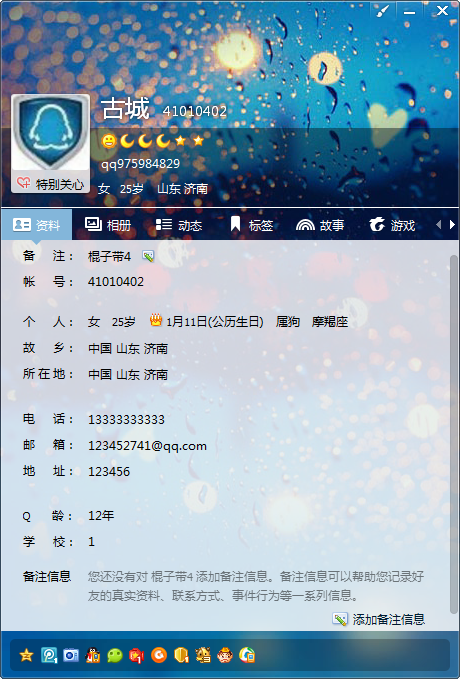Open the skin brush icon in title bar
Image resolution: width=460 pixels, height=679 pixels.
pyautogui.click(x=383, y=11)
